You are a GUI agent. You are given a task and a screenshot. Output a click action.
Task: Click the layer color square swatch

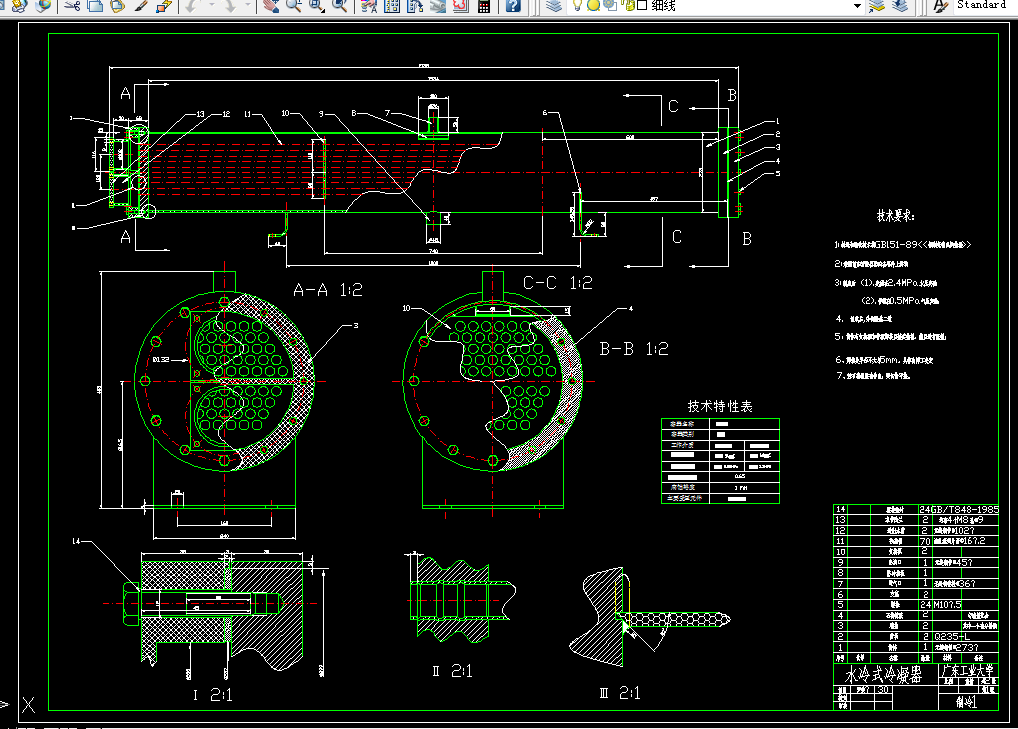click(641, 5)
